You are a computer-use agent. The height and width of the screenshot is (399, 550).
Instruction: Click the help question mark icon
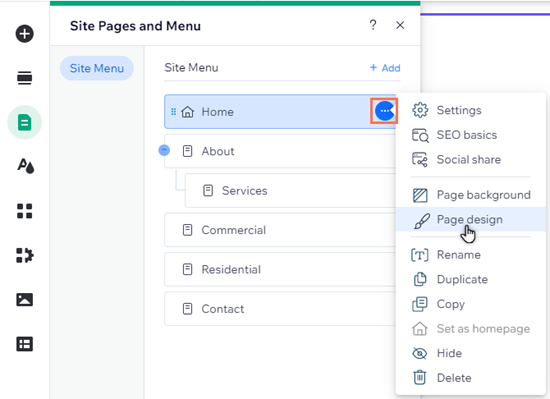[x=373, y=25]
